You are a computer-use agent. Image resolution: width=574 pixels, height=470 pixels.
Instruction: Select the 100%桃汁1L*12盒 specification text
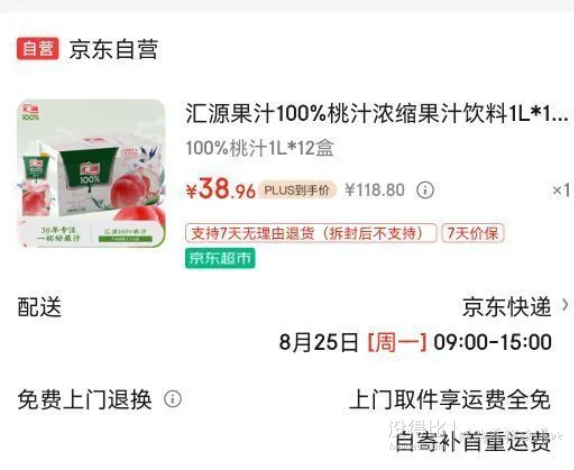(x=260, y=148)
